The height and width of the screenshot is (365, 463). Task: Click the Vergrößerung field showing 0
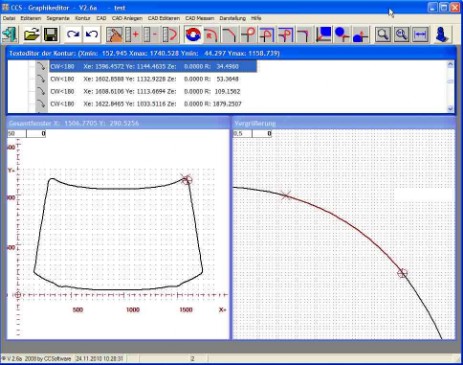pyautogui.click(x=262, y=134)
